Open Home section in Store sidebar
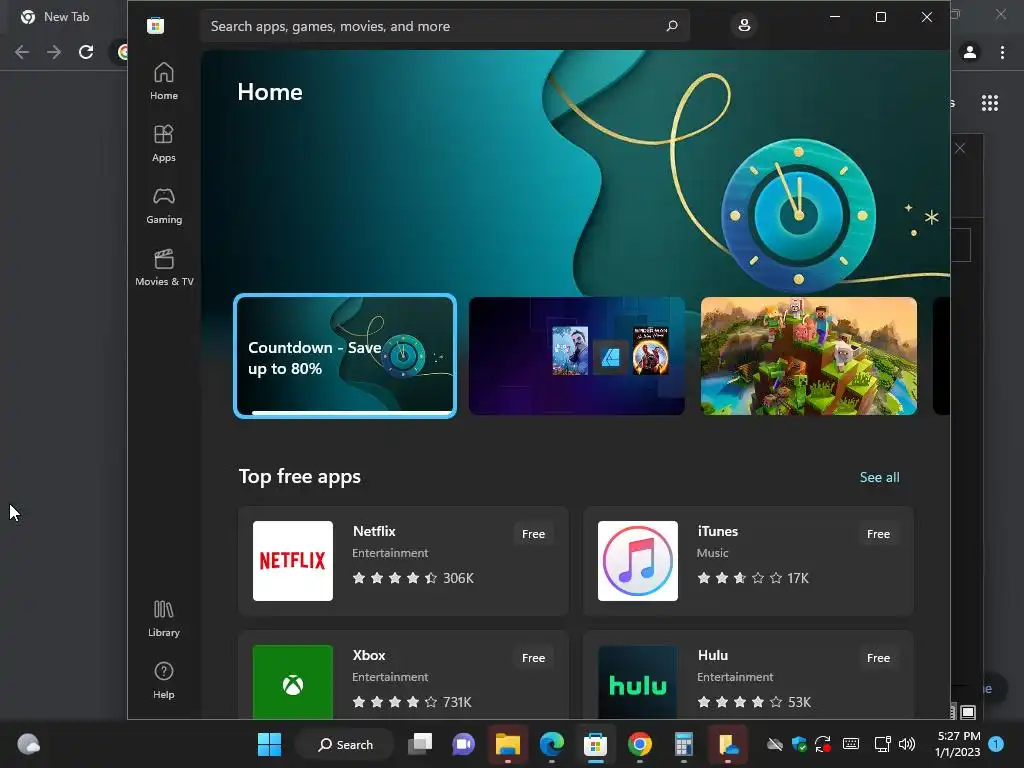The image size is (1024, 768). pos(163,81)
